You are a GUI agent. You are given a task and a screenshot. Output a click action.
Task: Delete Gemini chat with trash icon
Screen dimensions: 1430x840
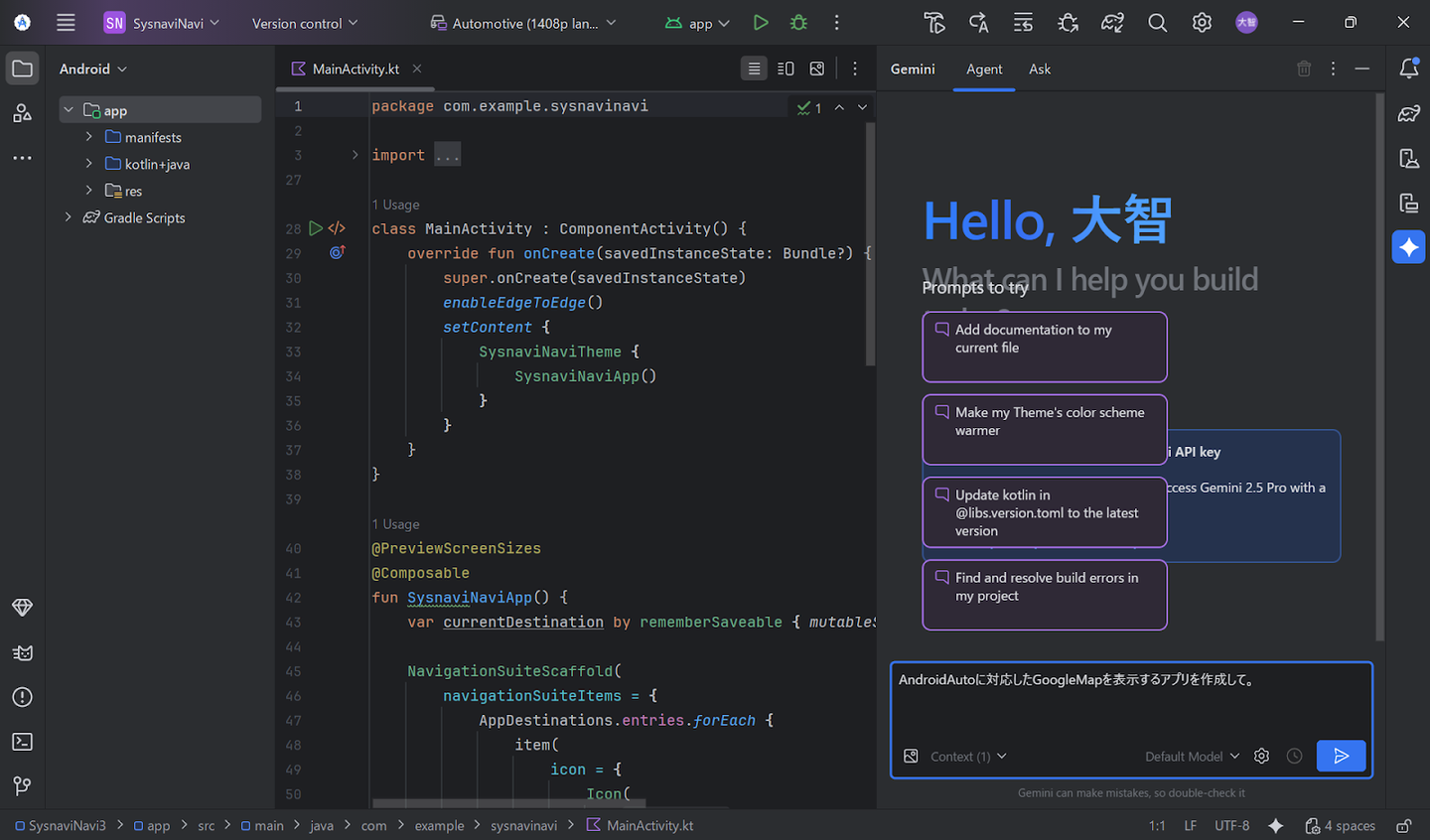(x=1304, y=69)
